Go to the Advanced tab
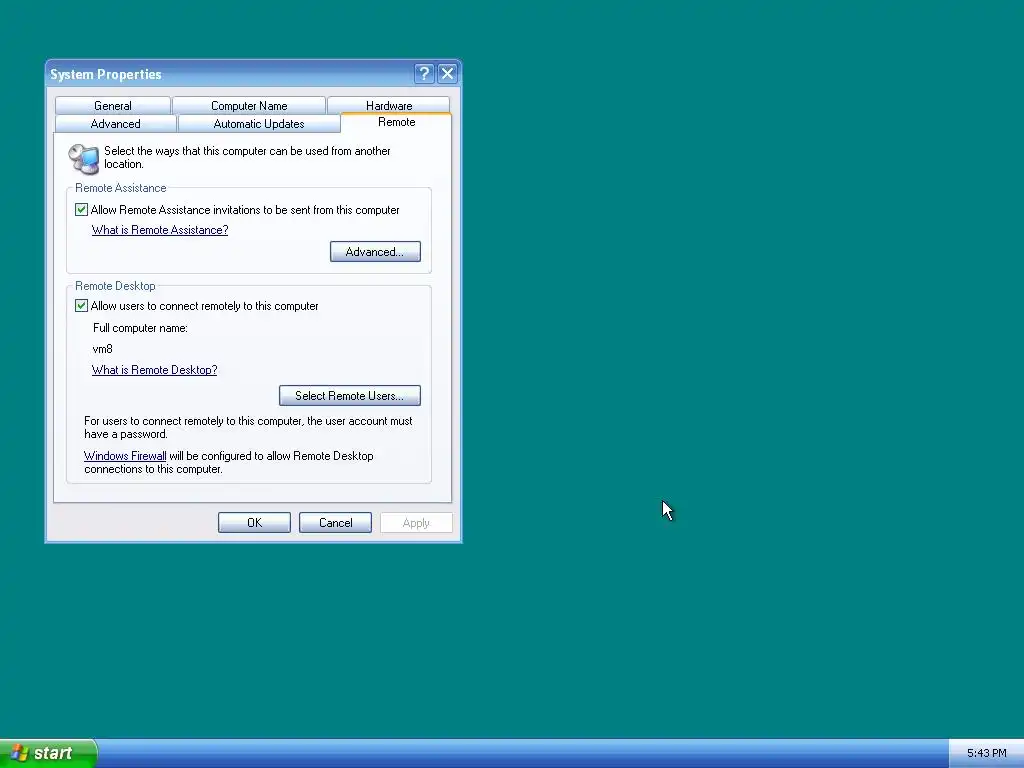The image size is (1024, 768). click(x=116, y=124)
